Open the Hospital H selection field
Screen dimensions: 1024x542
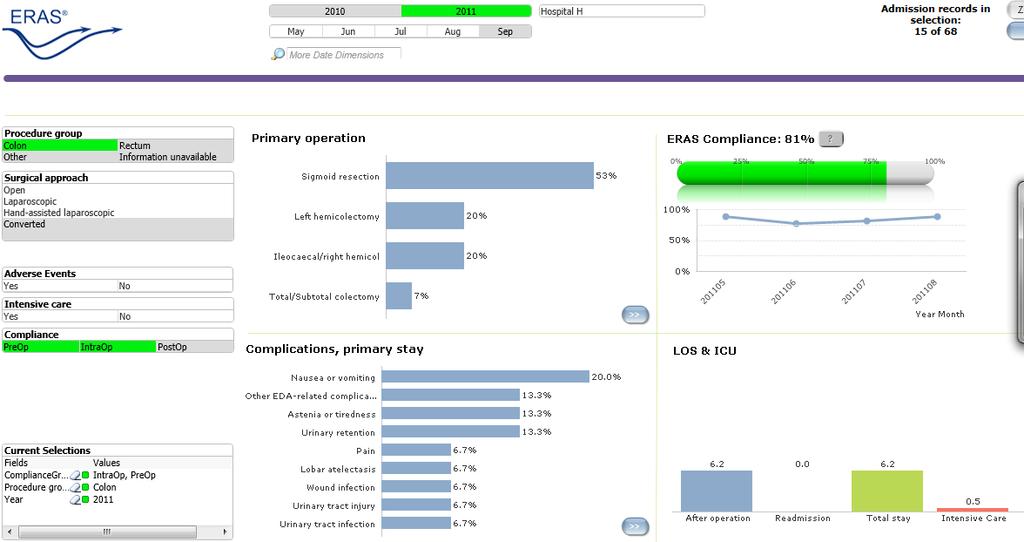622,11
